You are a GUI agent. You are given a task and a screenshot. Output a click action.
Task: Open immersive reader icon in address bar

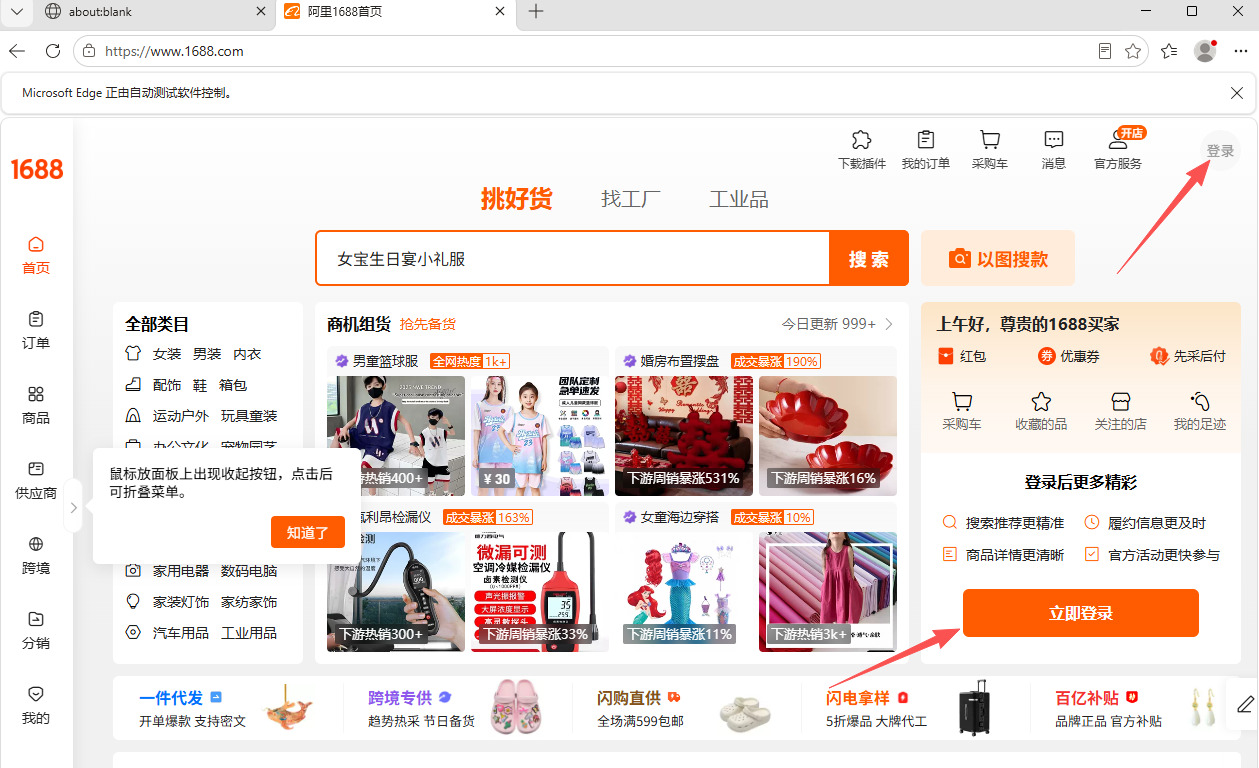[x=1105, y=51]
